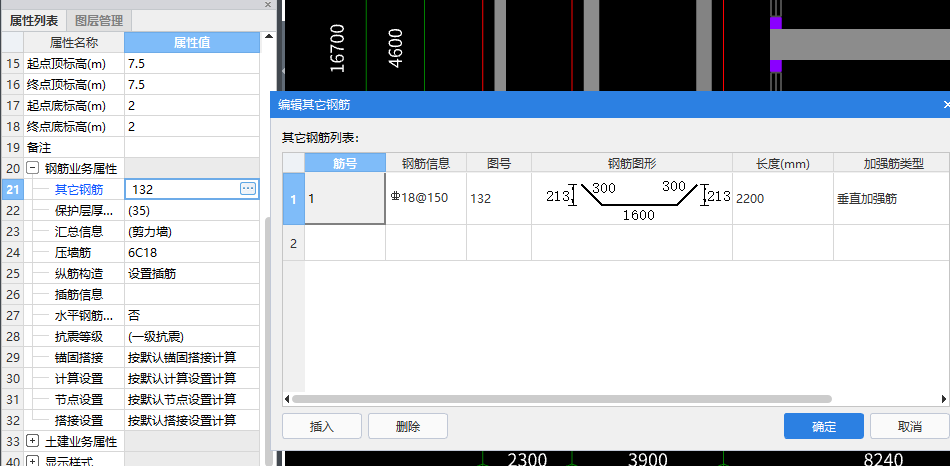The width and height of the screenshot is (950, 466).
Task: Close the property panel with X
Action: pyautogui.click(x=268, y=4)
